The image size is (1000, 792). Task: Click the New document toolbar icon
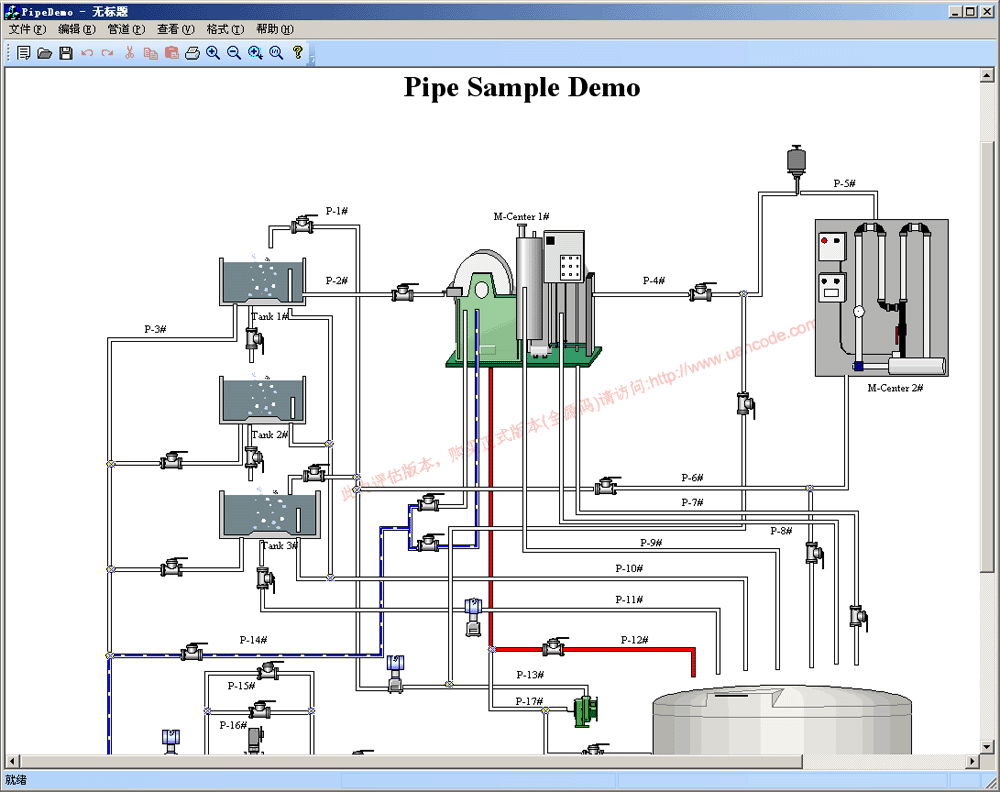pos(24,53)
